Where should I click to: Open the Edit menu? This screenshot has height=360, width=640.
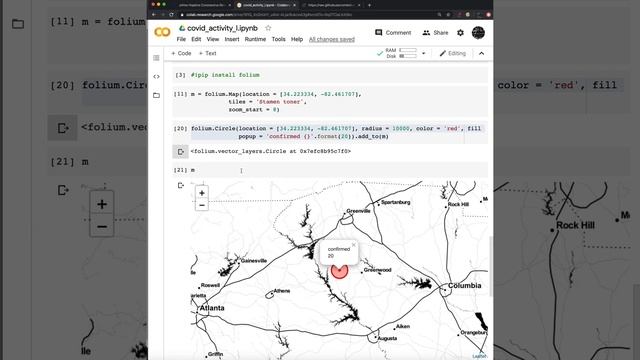point(196,40)
